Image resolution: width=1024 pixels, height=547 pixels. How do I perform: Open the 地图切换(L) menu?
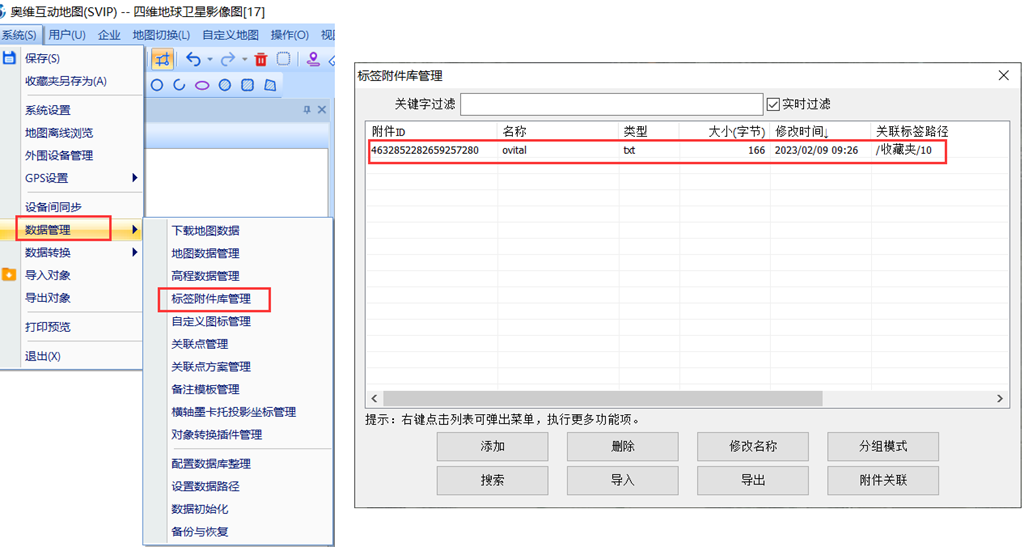pos(161,35)
